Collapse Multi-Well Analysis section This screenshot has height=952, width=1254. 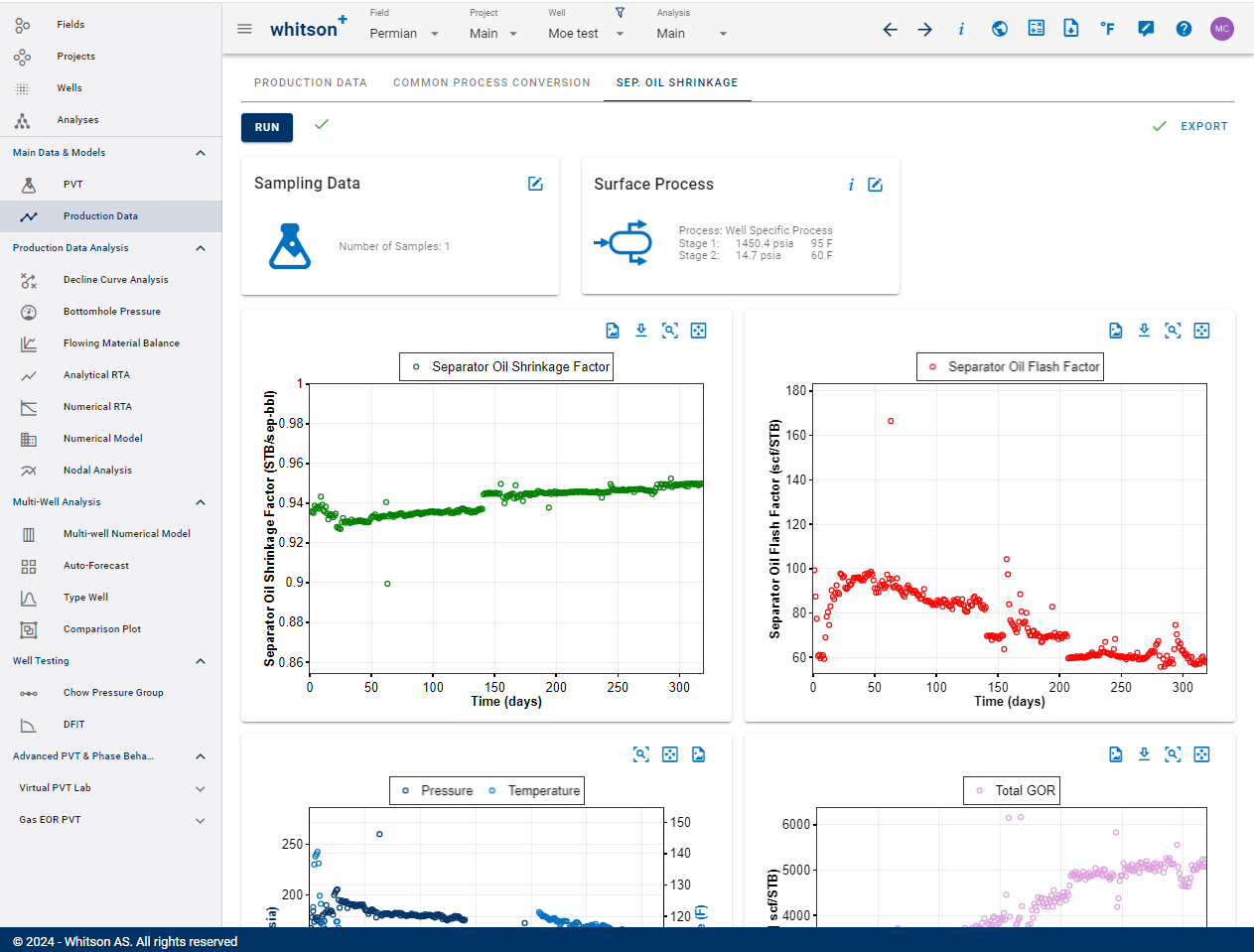pos(201,502)
